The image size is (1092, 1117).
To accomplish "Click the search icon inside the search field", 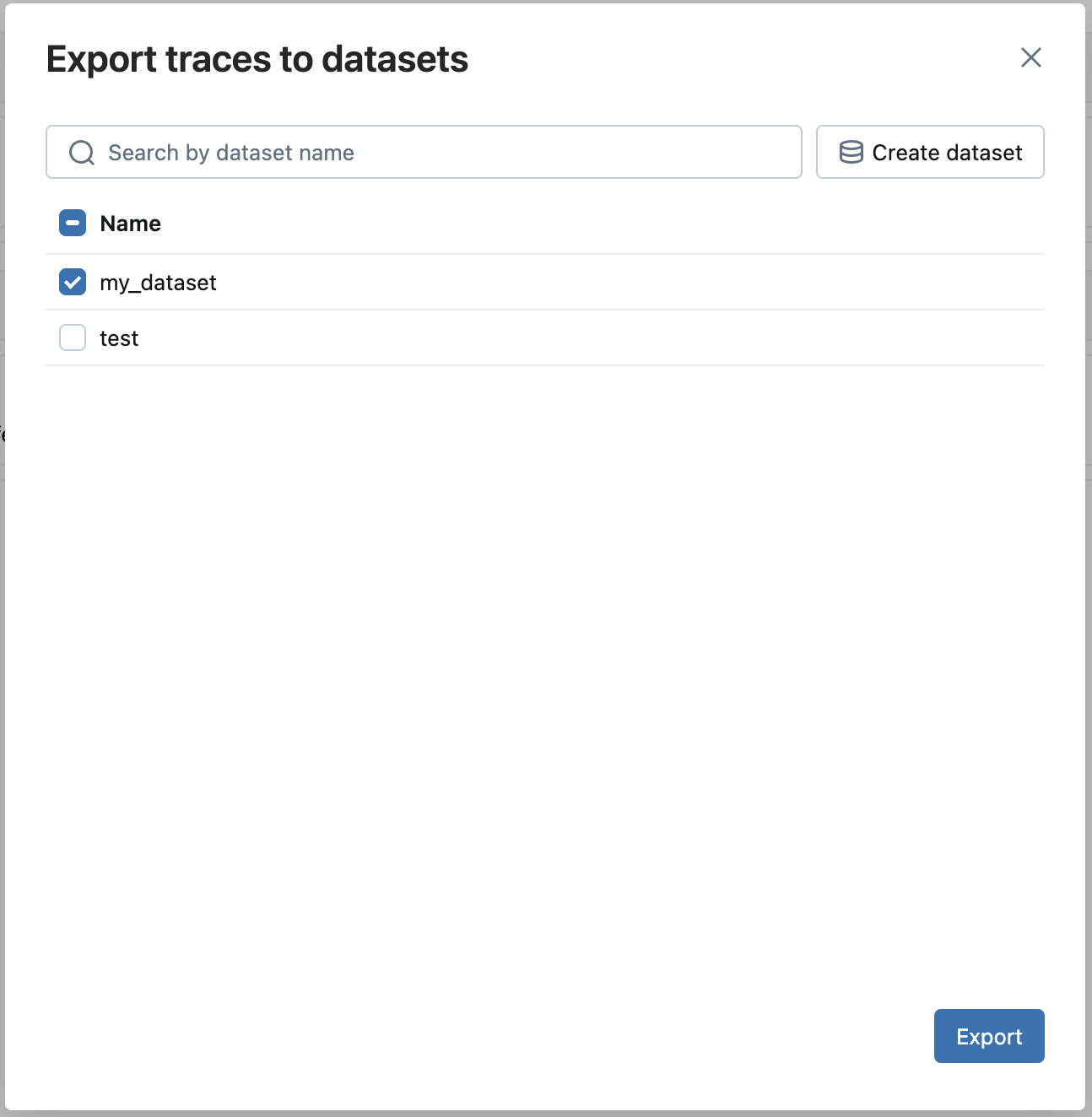I will (81, 153).
